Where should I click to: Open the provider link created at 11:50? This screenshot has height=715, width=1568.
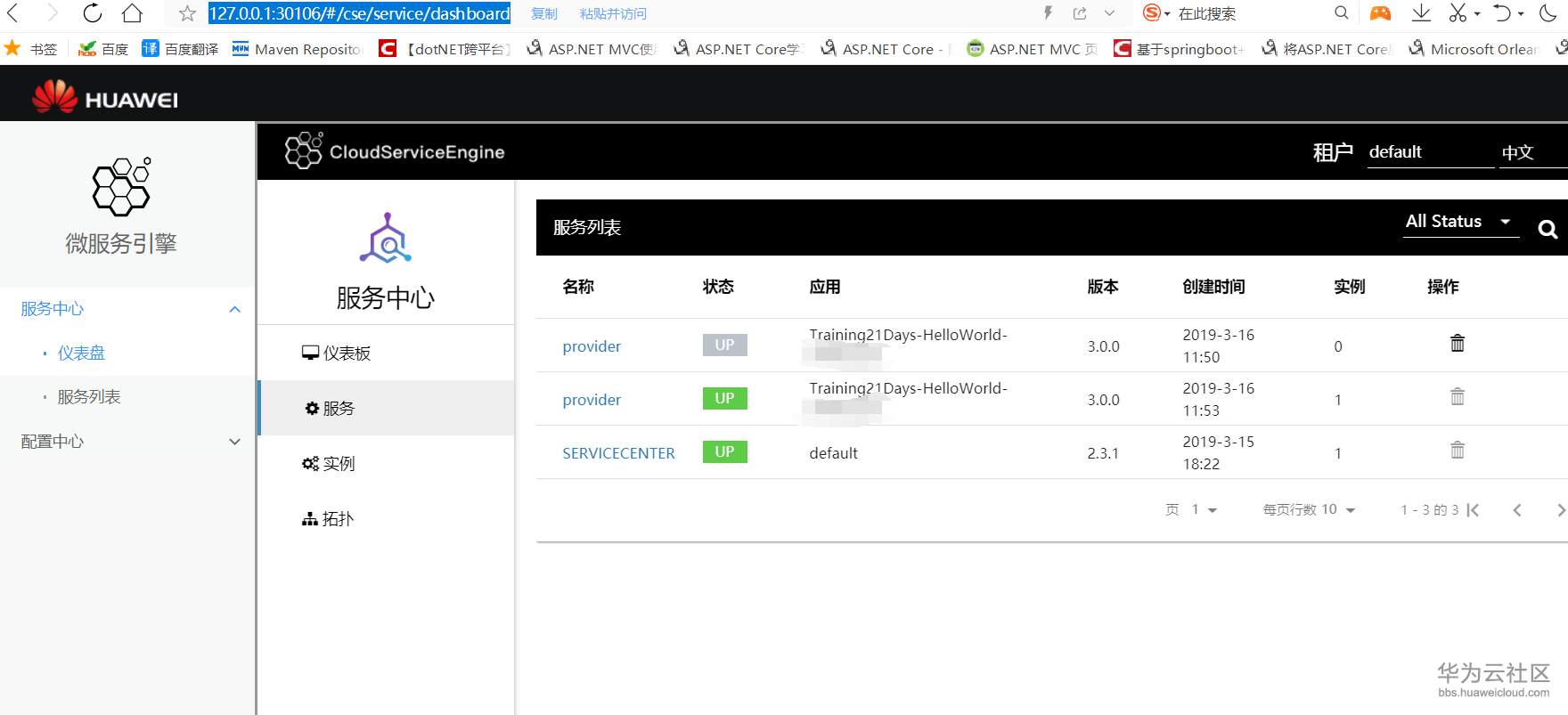592,346
